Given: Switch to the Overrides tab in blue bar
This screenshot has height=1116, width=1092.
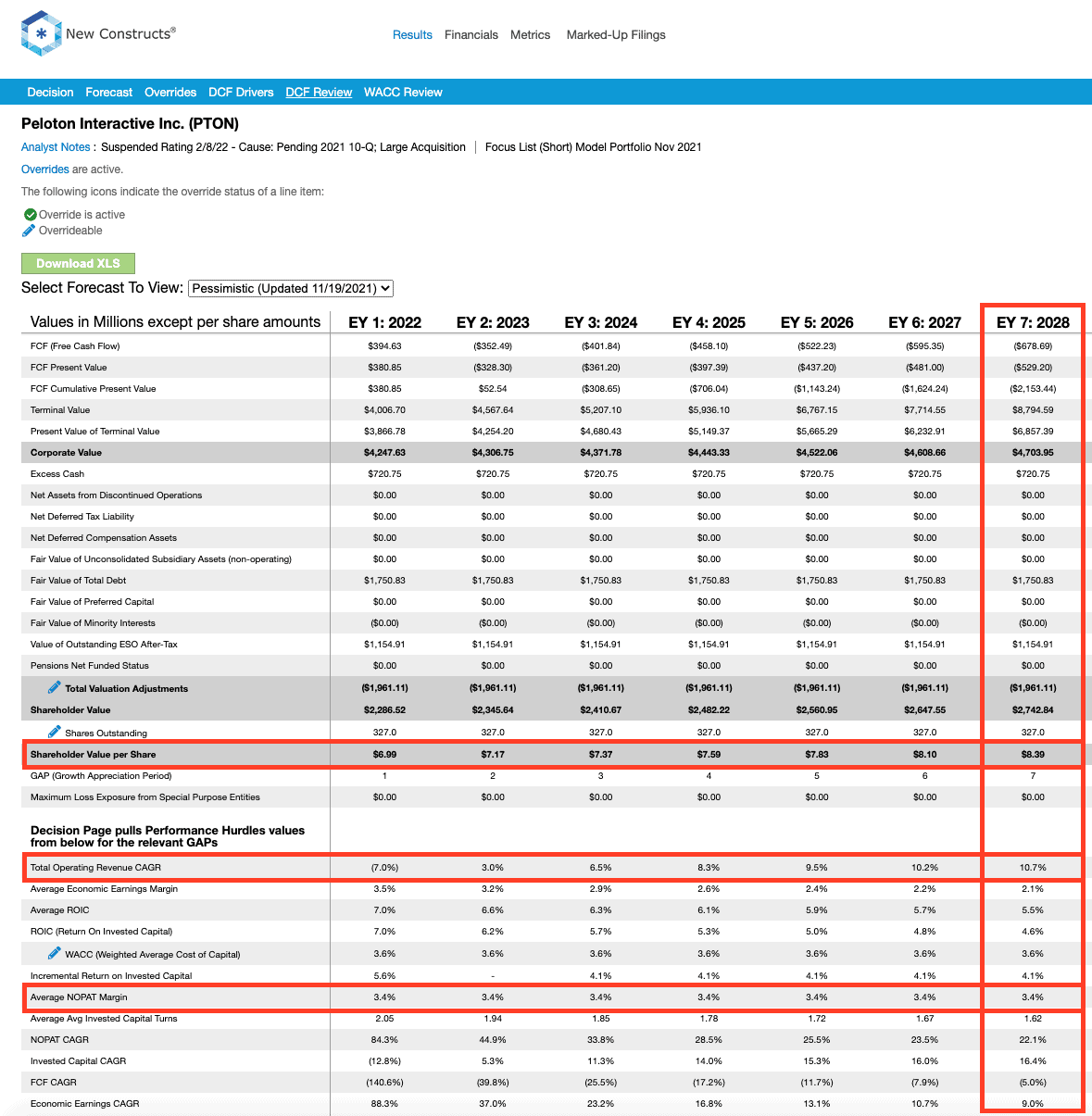Looking at the screenshot, I should [170, 92].
